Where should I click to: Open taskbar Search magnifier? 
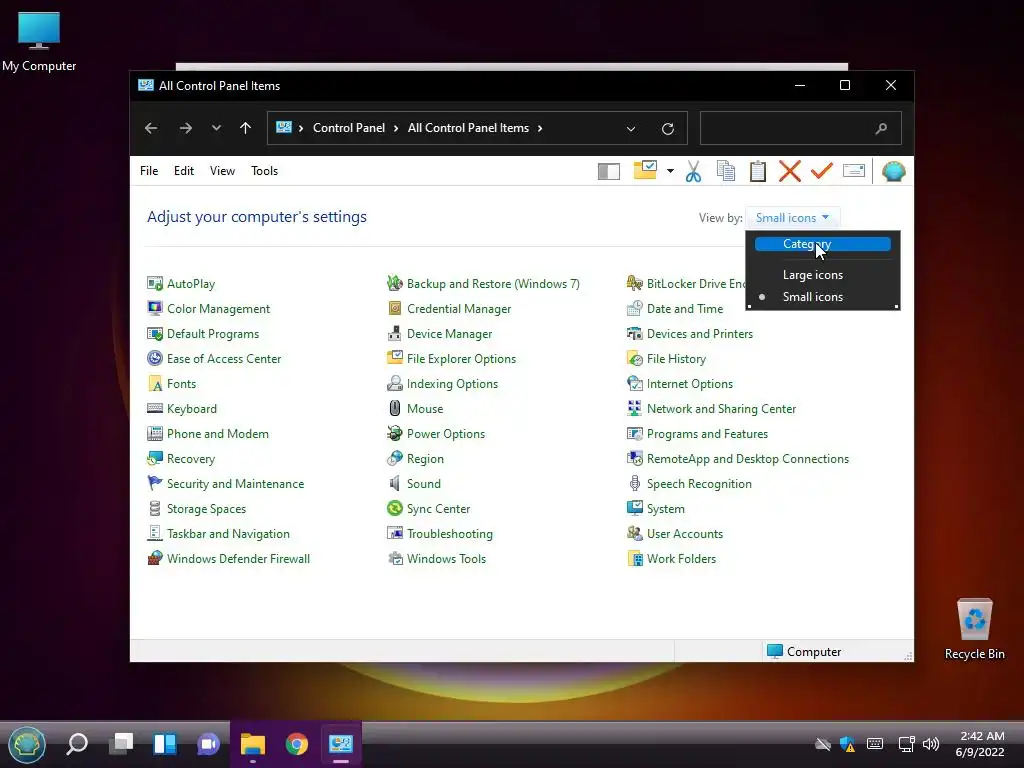(77, 744)
